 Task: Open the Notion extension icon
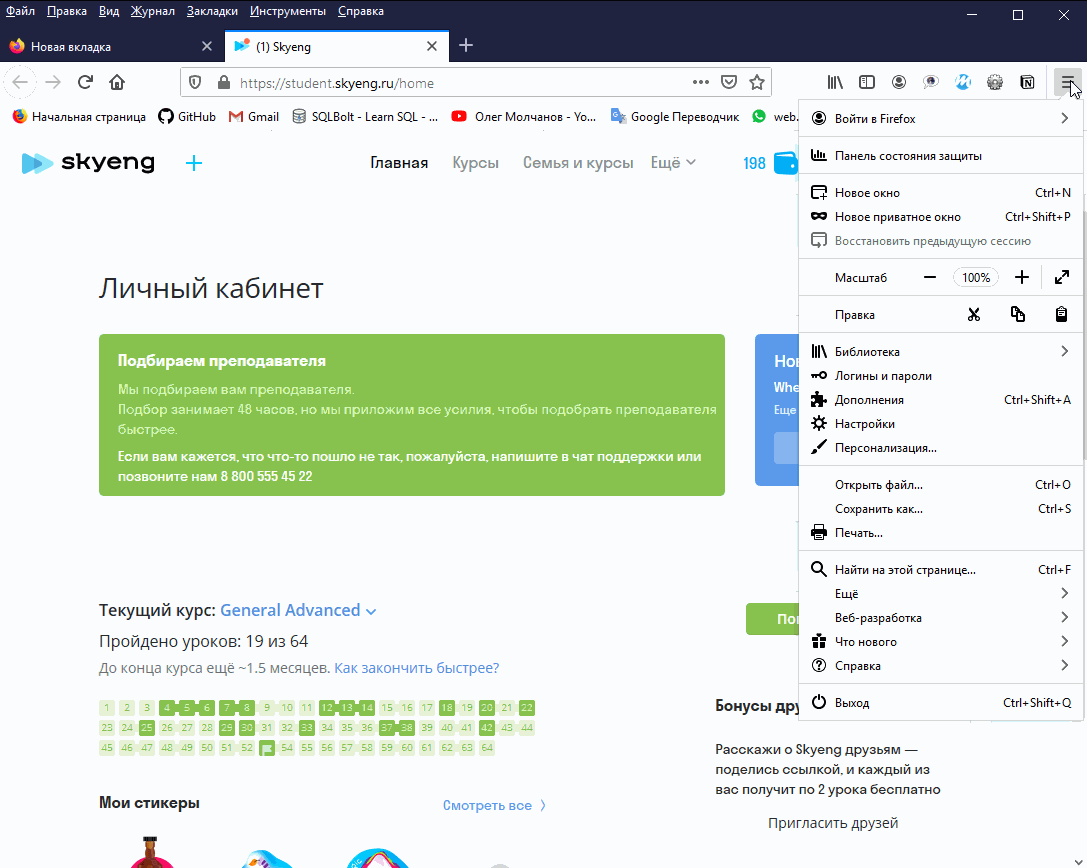pyautogui.click(x=1027, y=83)
